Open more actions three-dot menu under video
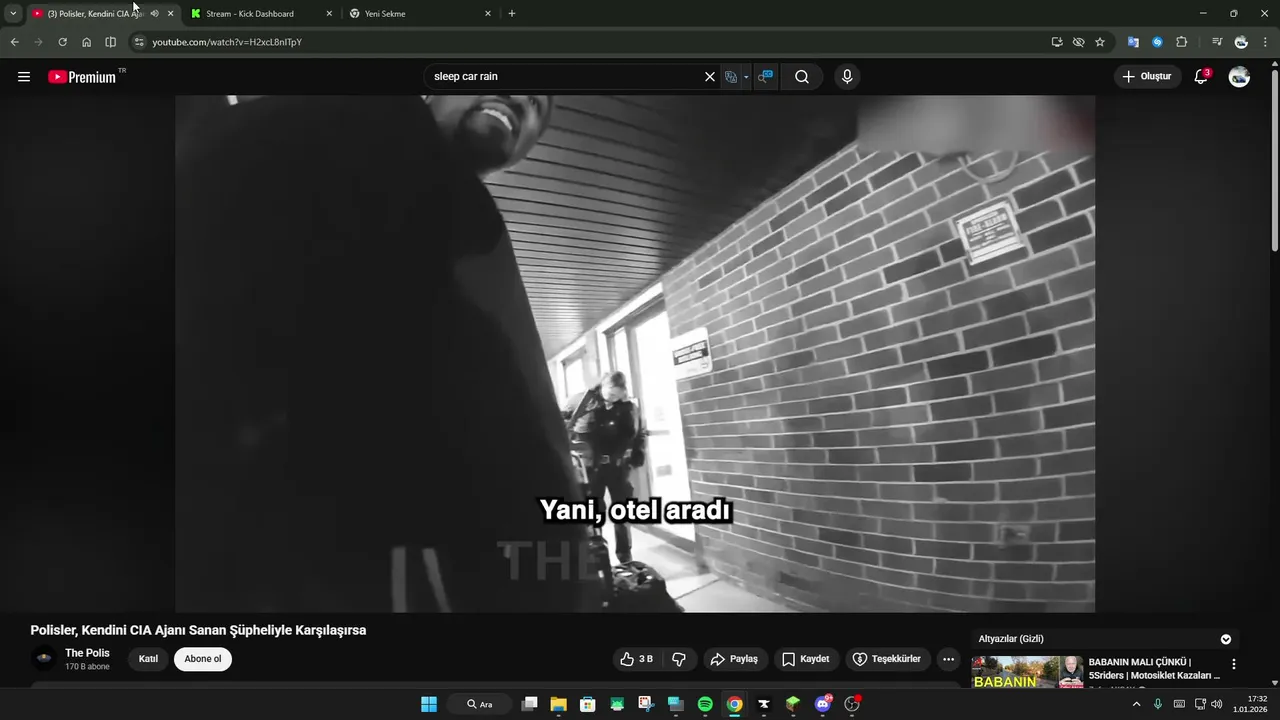Image resolution: width=1280 pixels, height=720 pixels. (x=948, y=659)
